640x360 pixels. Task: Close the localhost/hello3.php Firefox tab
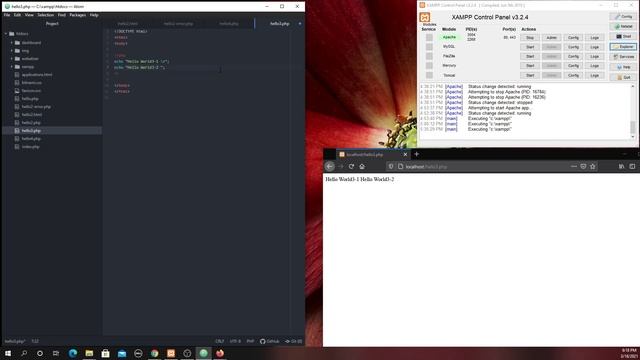coord(405,155)
